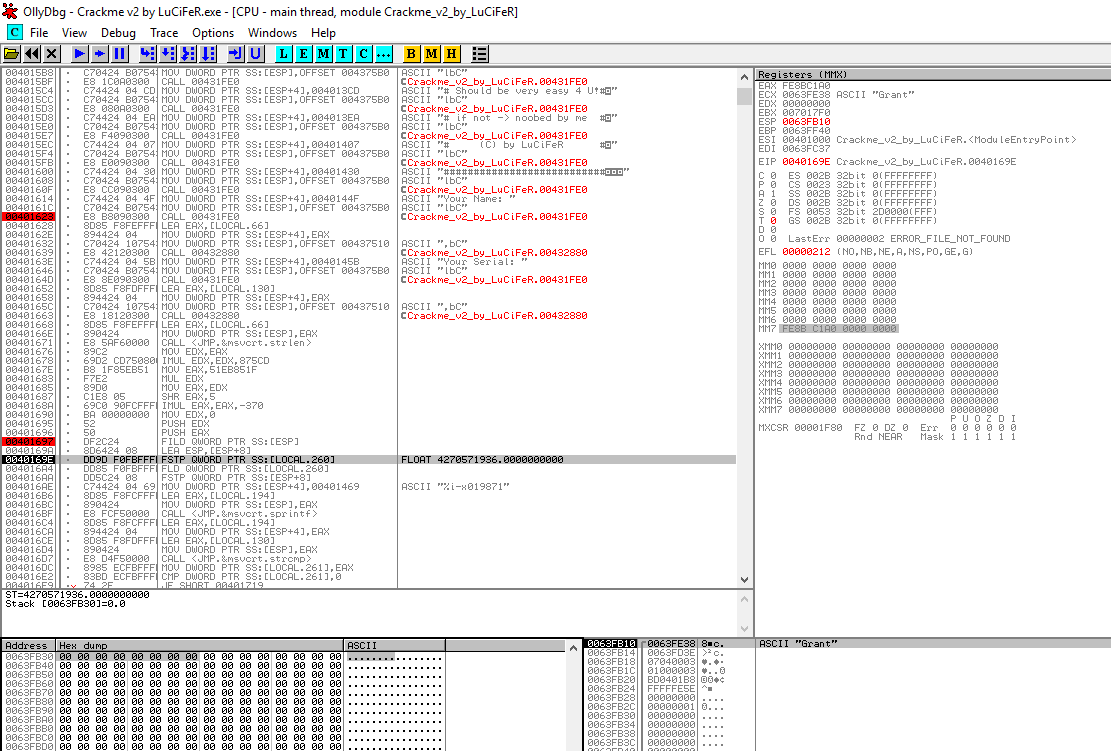This screenshot has height=751, width=1111.
Task: Select MXCSR value 00001F80
Action: (818, 428)
